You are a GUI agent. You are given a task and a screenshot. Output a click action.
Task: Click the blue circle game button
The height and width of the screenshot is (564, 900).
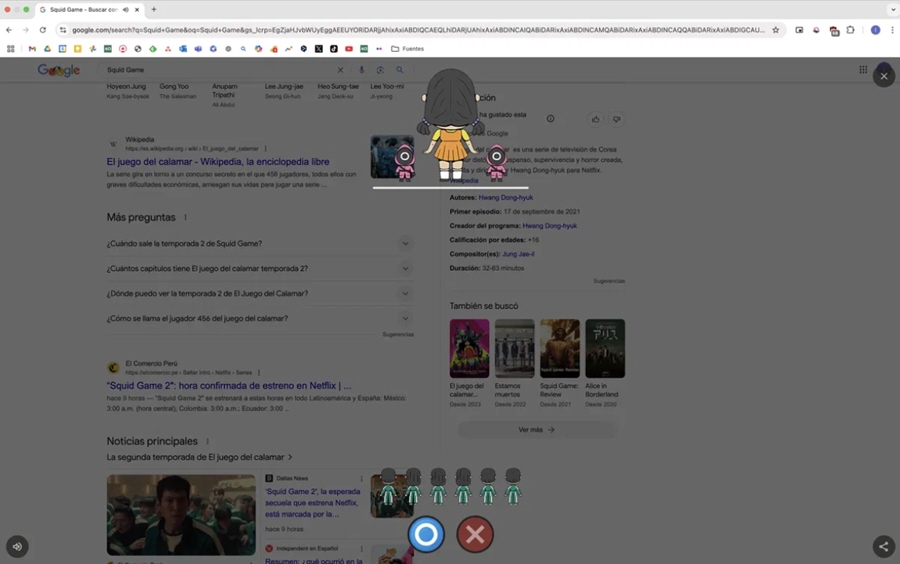tap(426, 534)
